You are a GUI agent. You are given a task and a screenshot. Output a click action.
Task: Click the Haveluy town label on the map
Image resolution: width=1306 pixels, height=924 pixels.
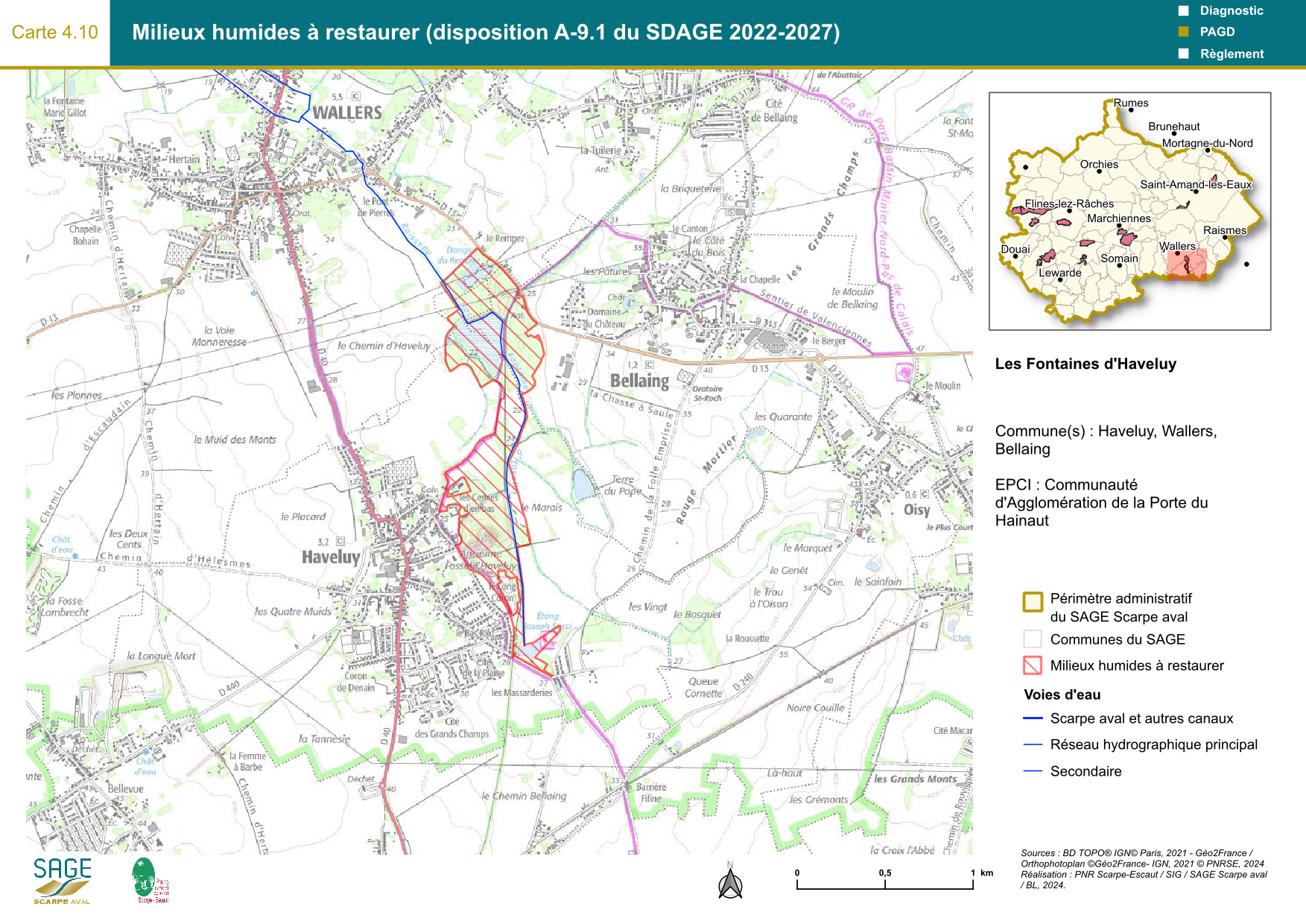[x=331, y=557]
